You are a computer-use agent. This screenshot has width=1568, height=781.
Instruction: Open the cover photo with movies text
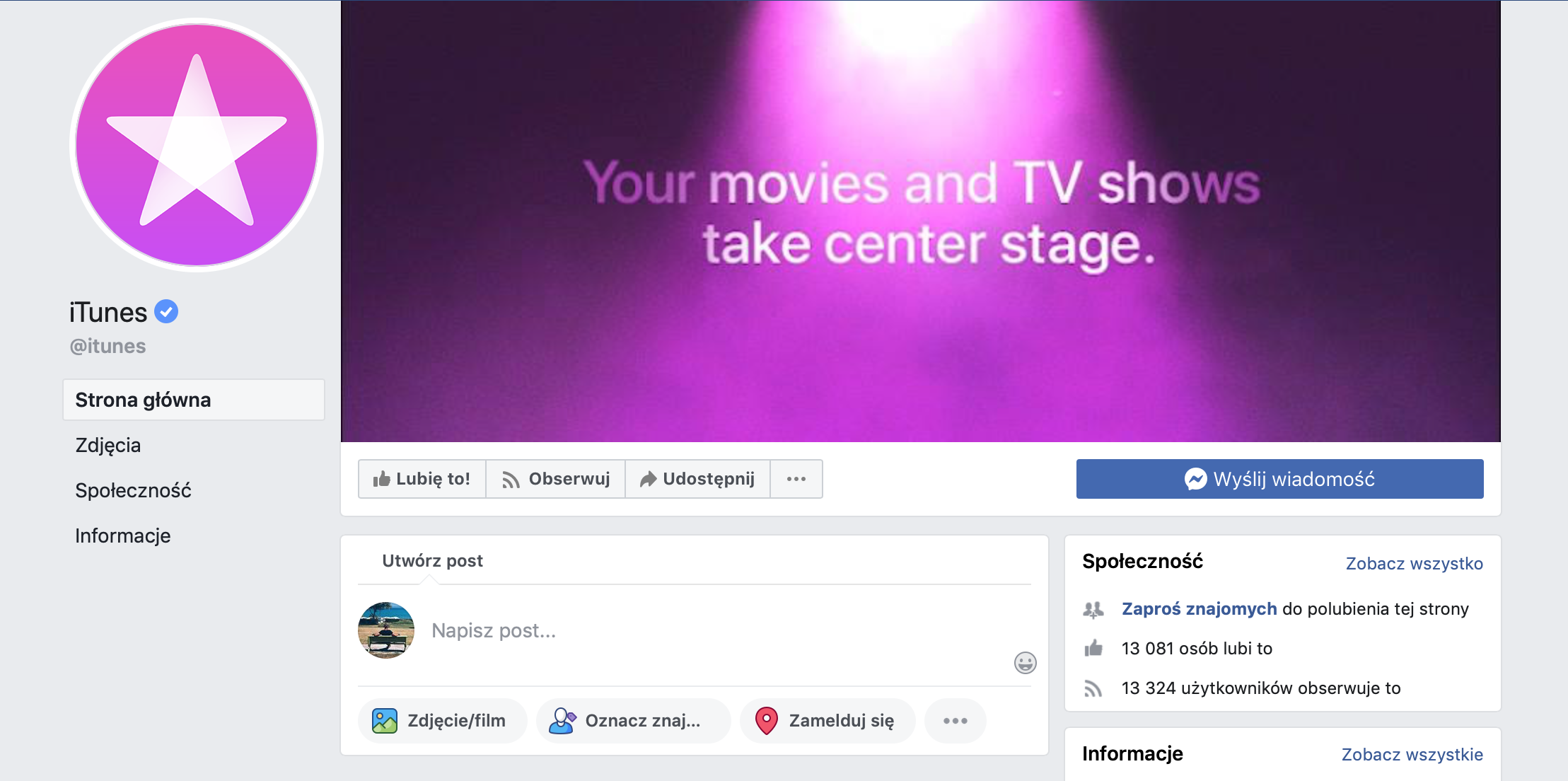[x=920, y=221]
